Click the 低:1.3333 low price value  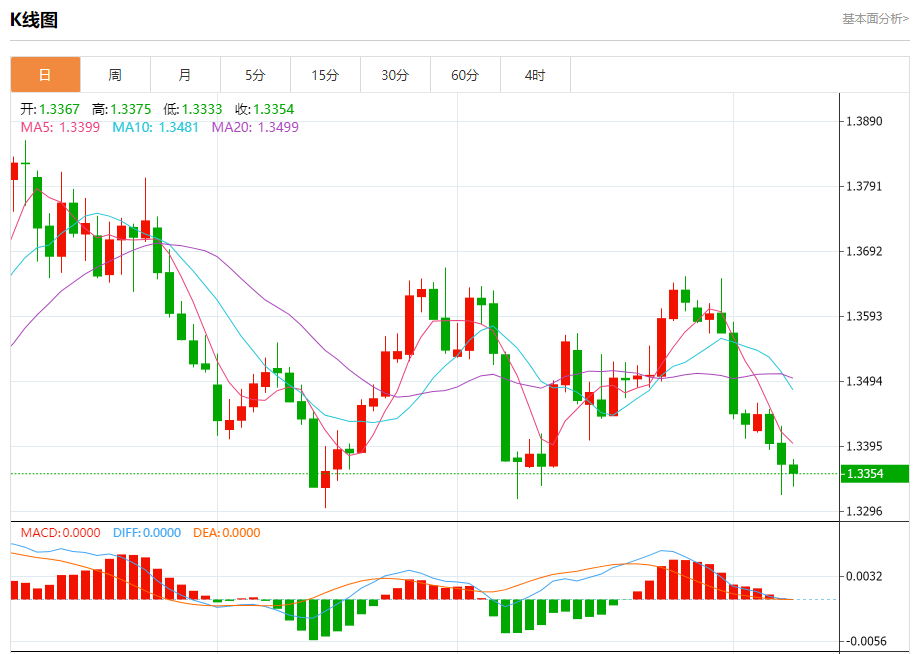[193, 109]
